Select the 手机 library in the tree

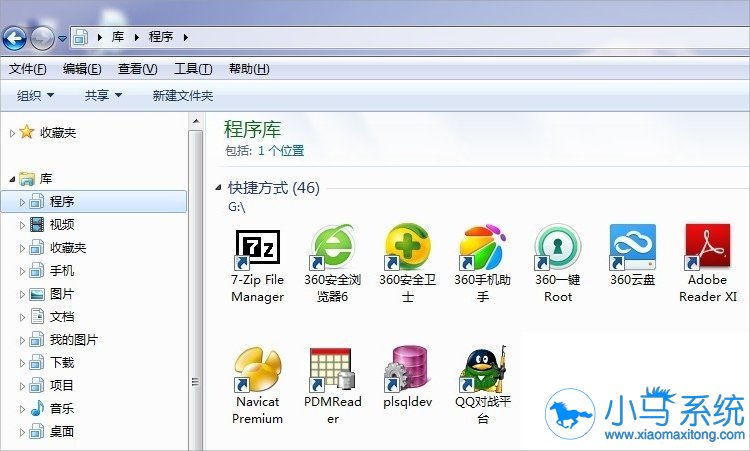point(52,270)
